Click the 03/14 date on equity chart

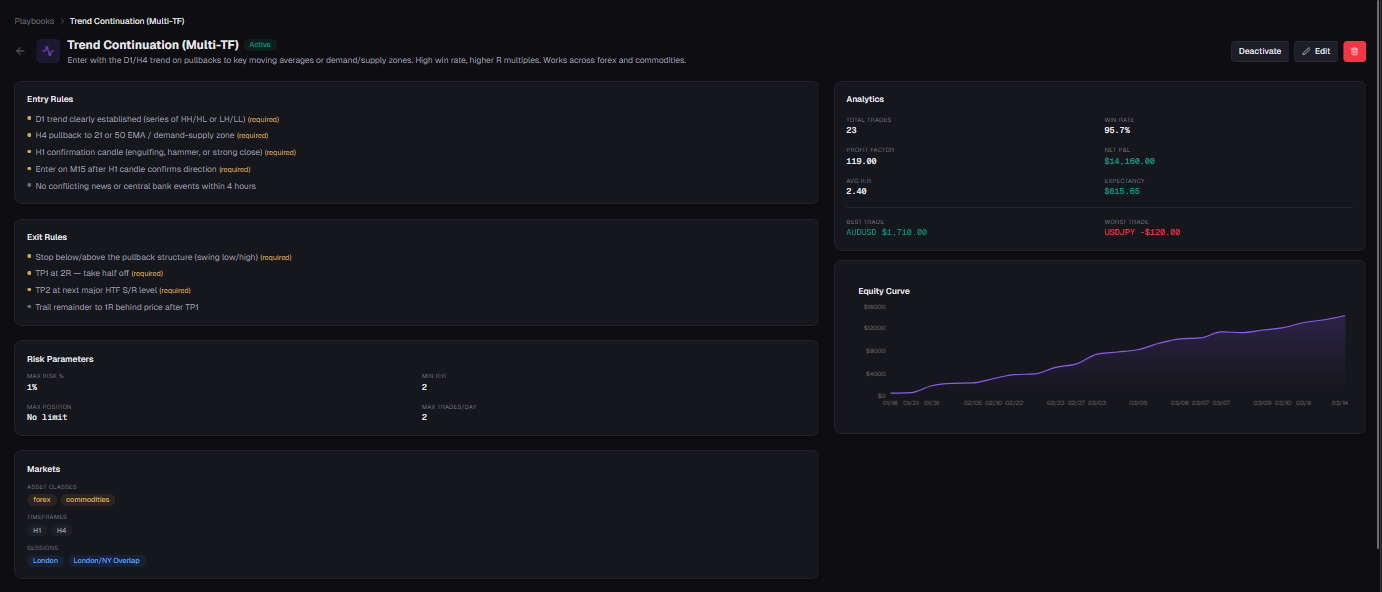coord(1340,403)
